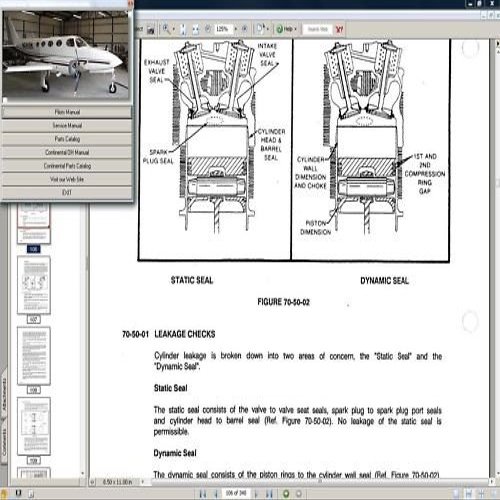Click horizontal scrollbar left arrow
The width and height of the screenshot is (500, 500).
click(143, 482)
